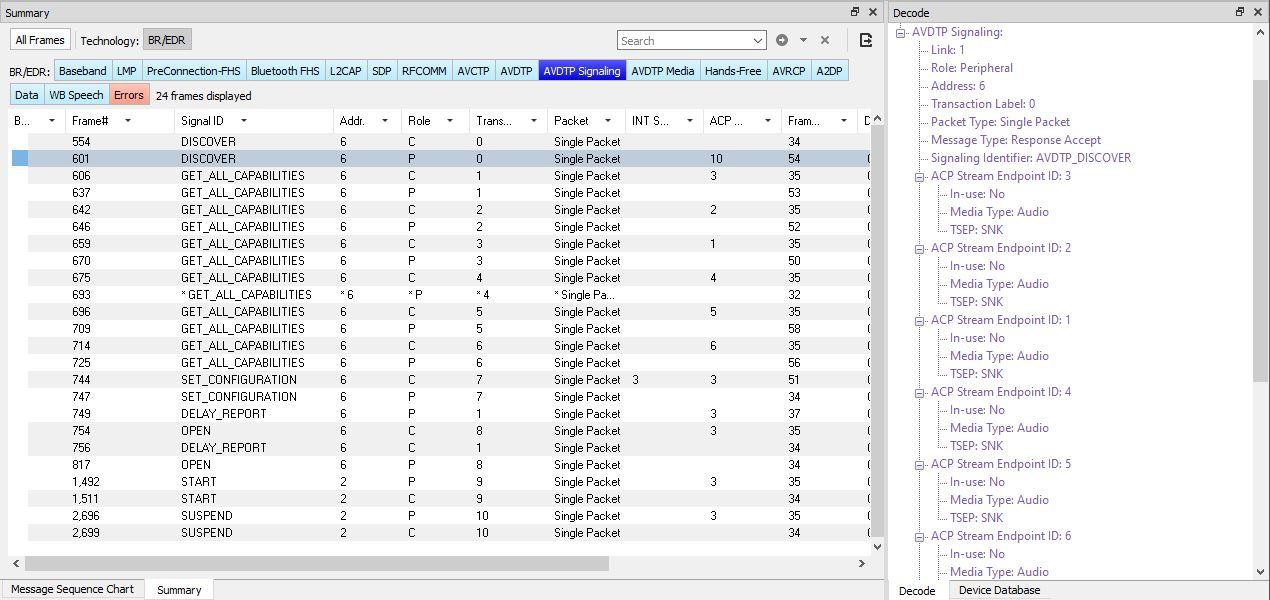Image resolution: width=1270 pixels, height=600 pixels.
Task: Float the Decode pane using its undock icon
Action: point(1240,12)
